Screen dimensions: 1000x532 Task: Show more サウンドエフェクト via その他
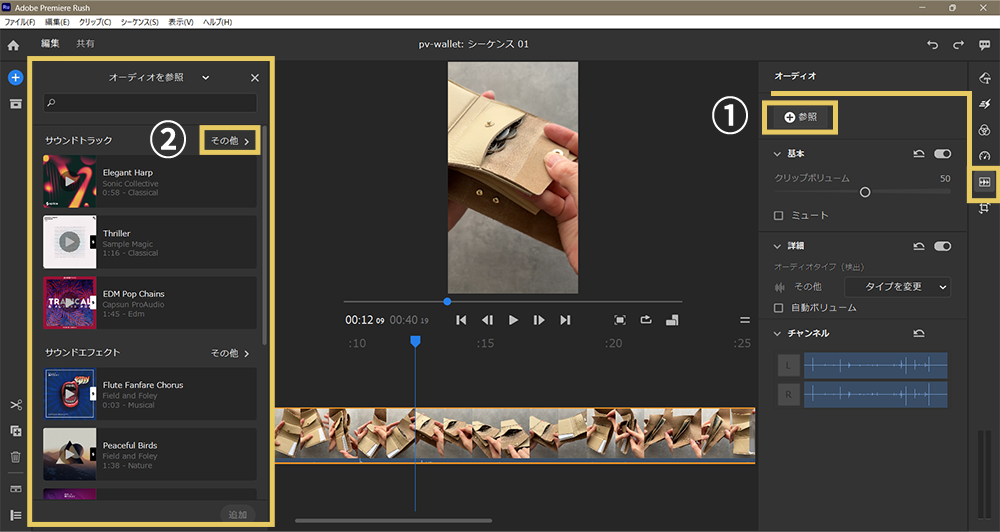click(x=230, y=353)
